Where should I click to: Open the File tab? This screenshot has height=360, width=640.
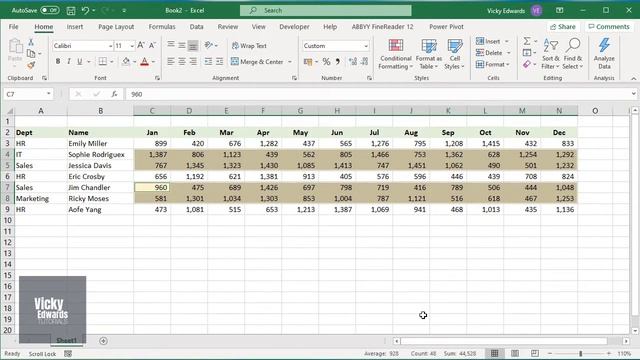[x=13, y=27]
